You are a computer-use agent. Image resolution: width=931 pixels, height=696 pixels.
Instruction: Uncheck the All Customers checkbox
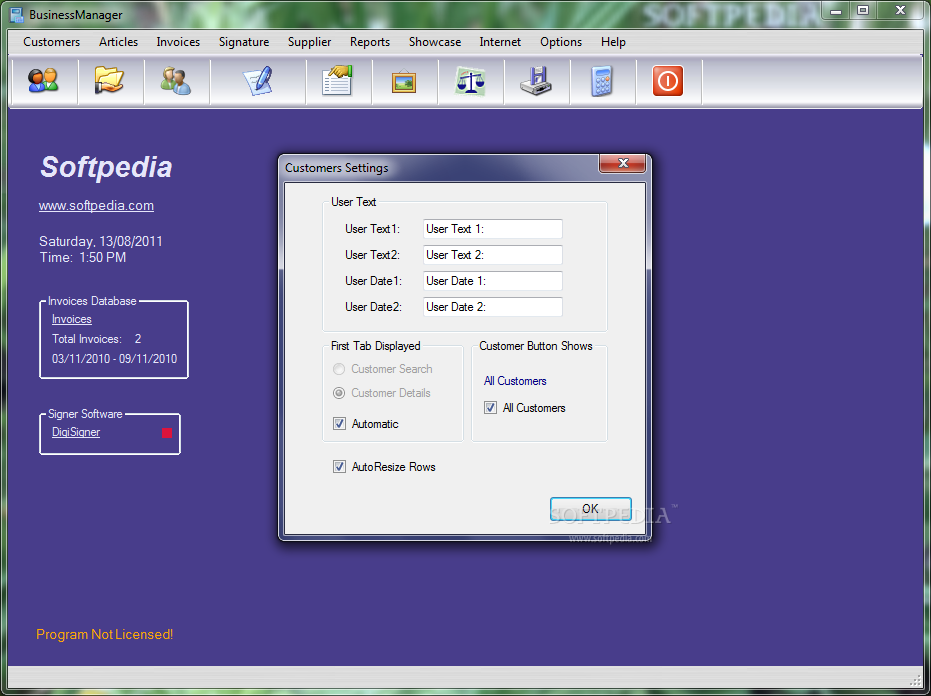490,407
